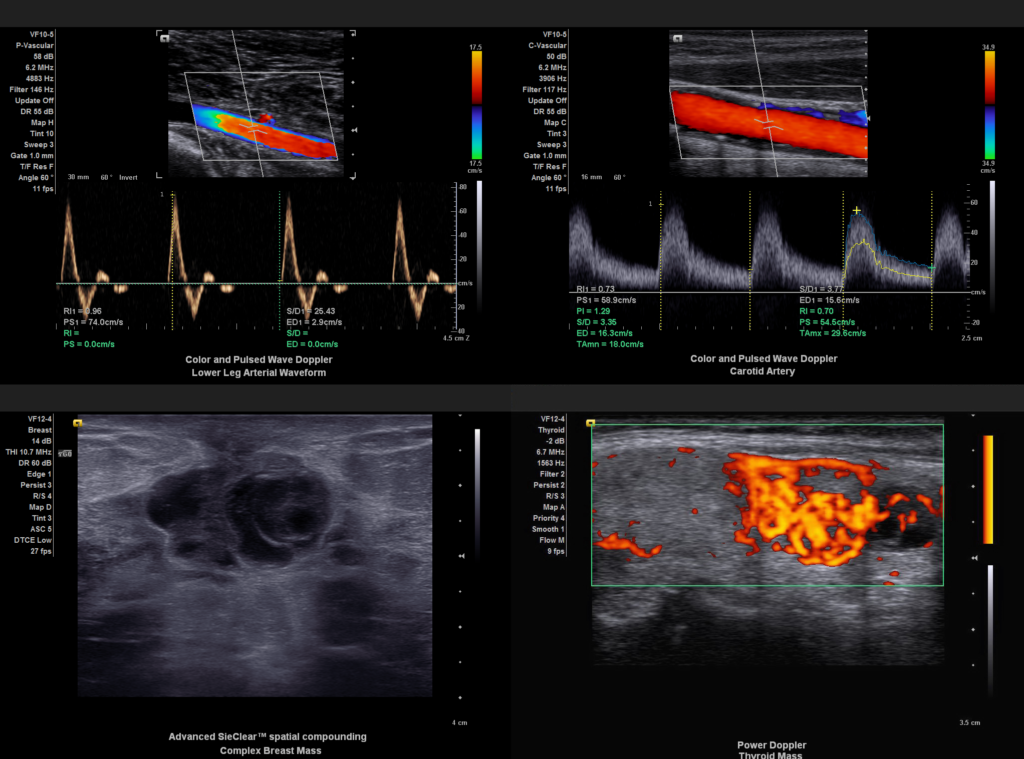Click the yellow plus caliper on carotid waveform
1024x759 pixels.
[x=856, y=211]
